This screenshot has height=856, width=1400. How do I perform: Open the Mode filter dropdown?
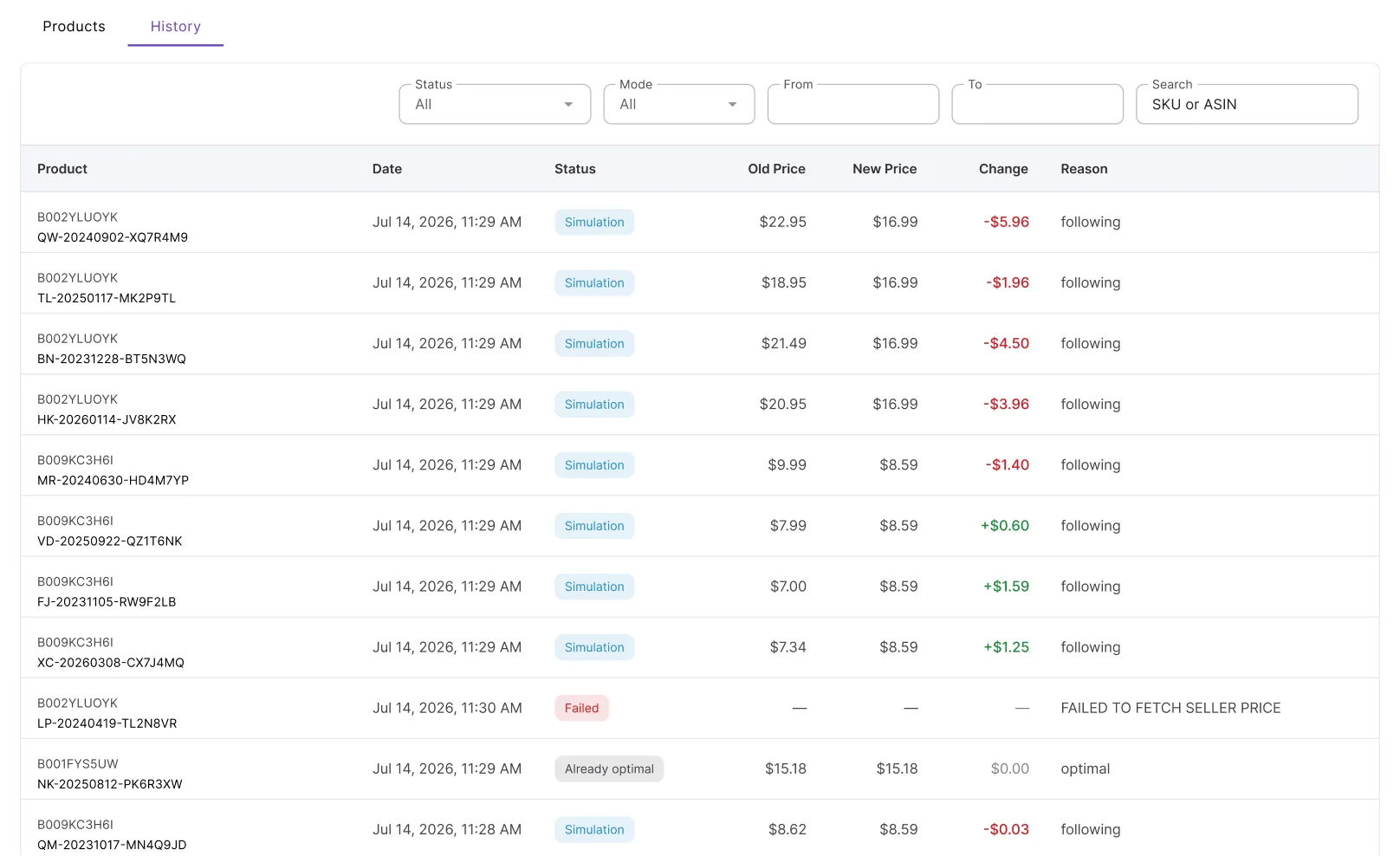[x=679, y=104]
